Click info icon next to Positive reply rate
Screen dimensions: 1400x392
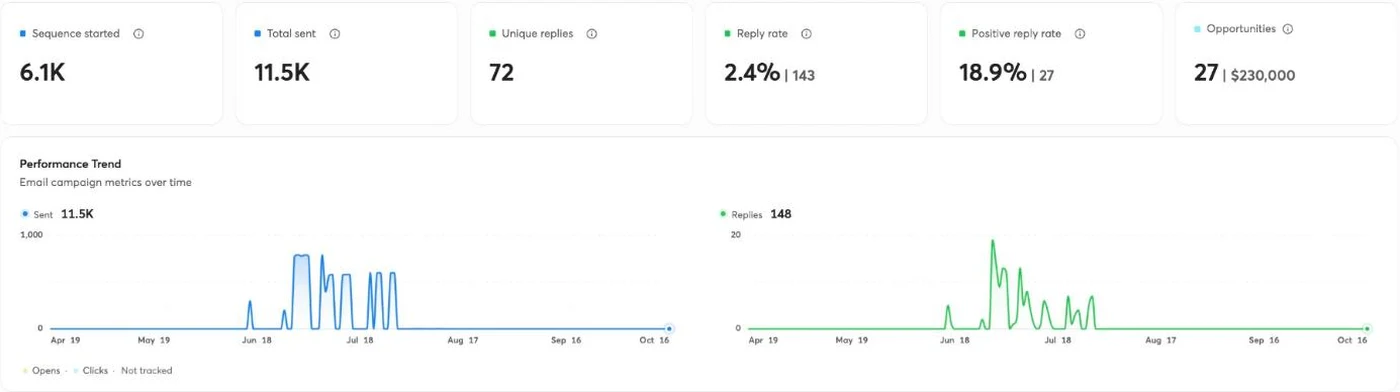1080,33
